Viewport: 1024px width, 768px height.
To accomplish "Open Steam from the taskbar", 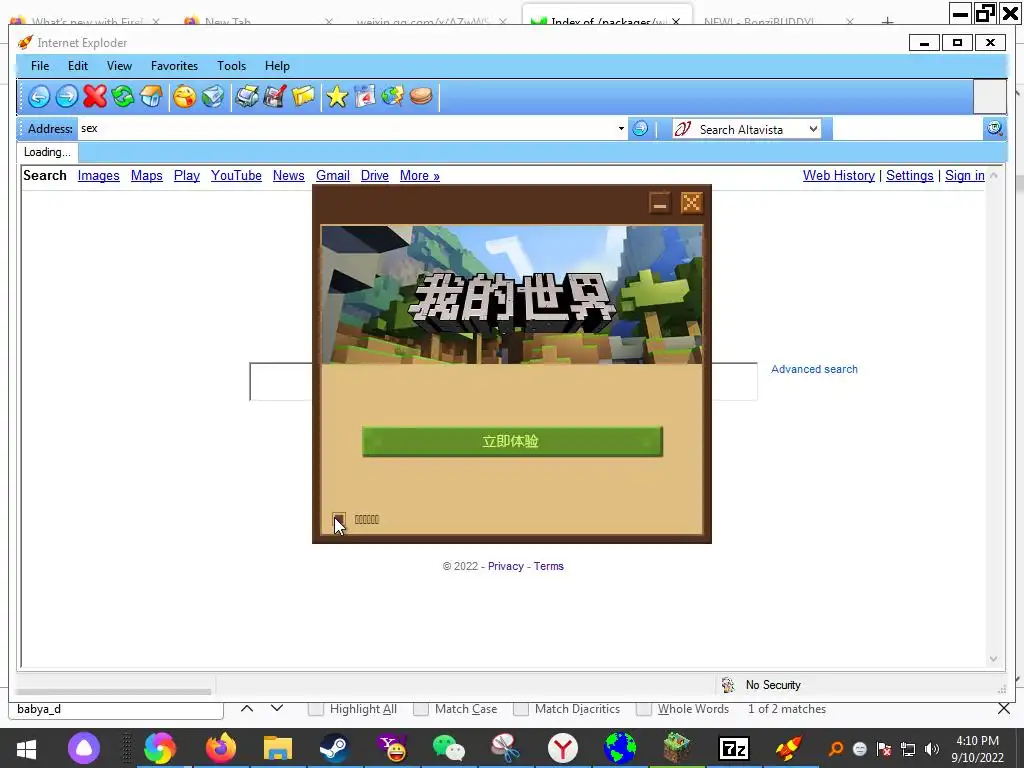I will [333, 748].
